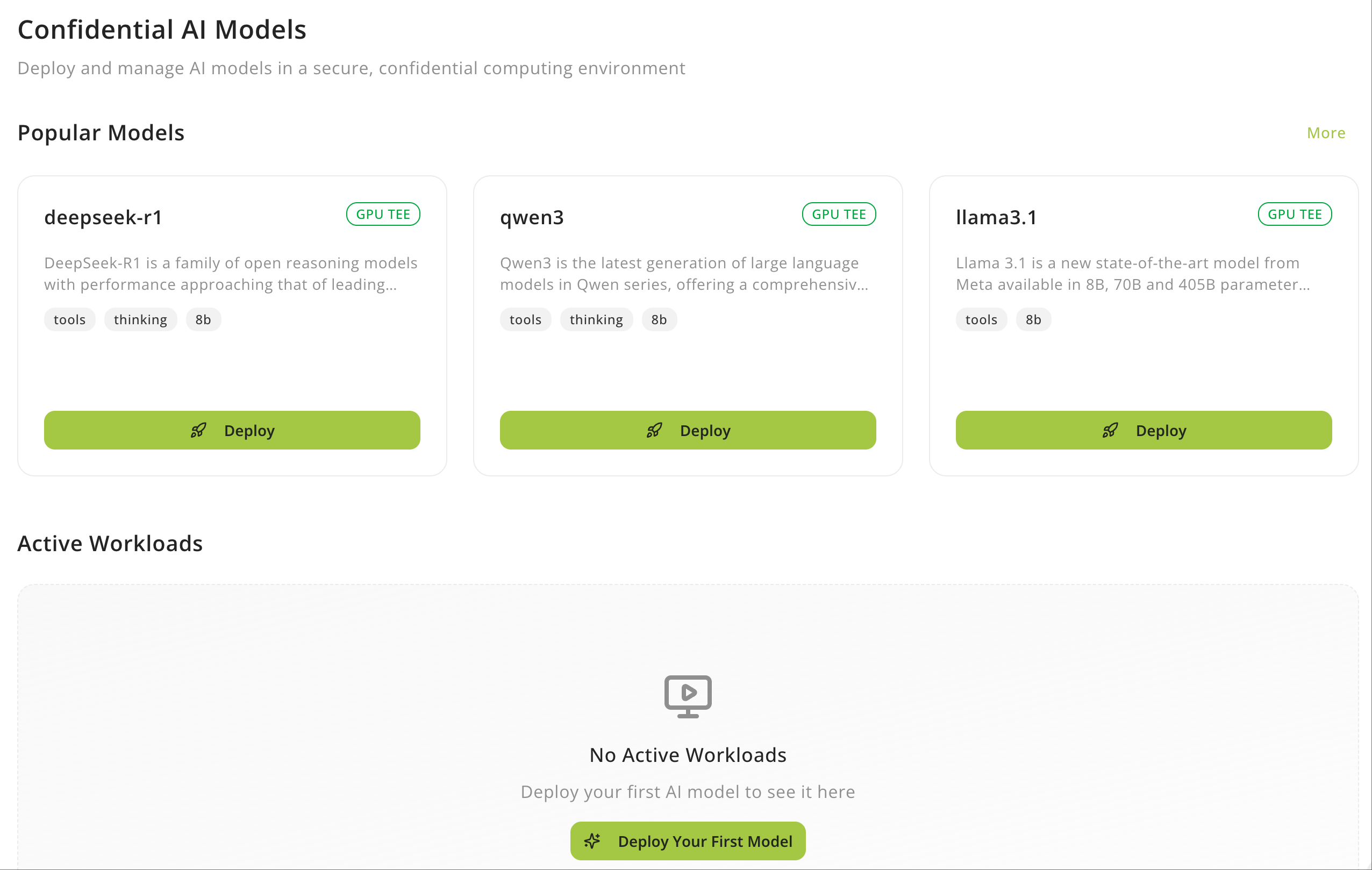Toggle the tools tag on deepseek-r1
This screenshot has width=1372, height=870.
tap(69, 319)
